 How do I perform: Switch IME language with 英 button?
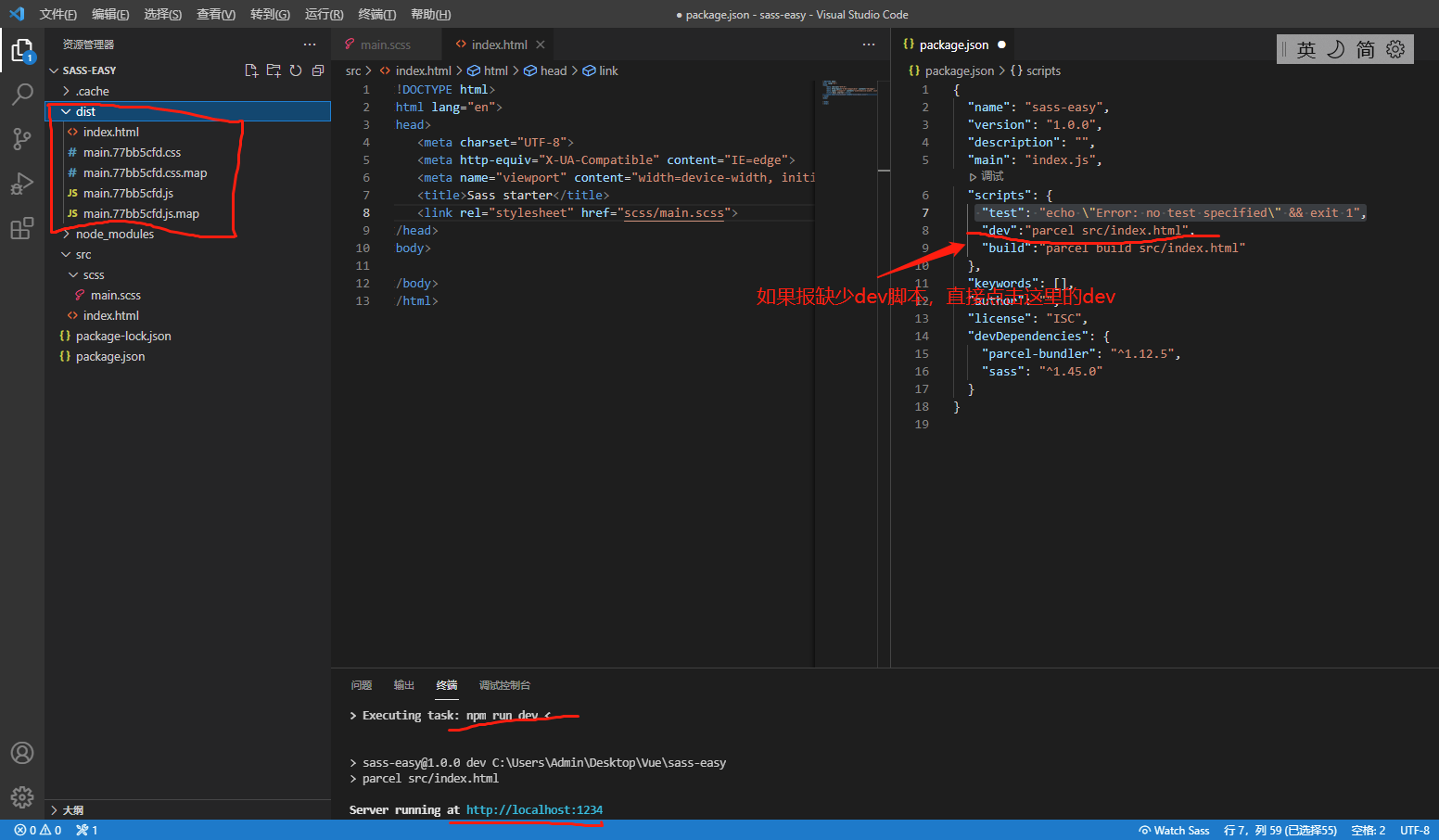1305,49
